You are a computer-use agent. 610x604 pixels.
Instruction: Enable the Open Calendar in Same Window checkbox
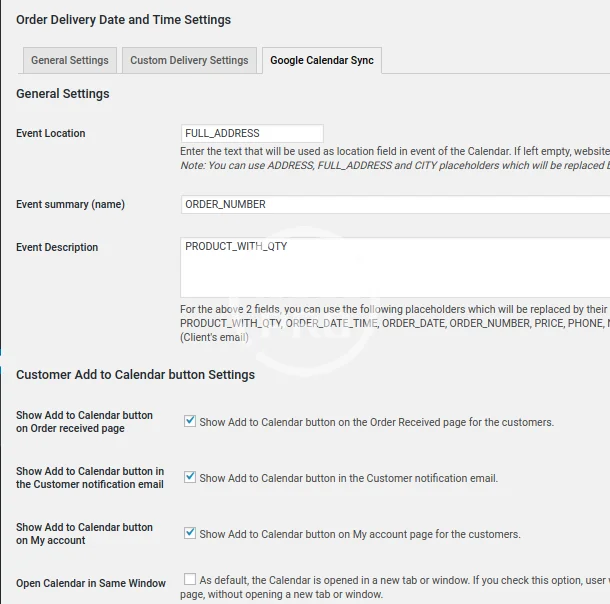pos(190,579)
